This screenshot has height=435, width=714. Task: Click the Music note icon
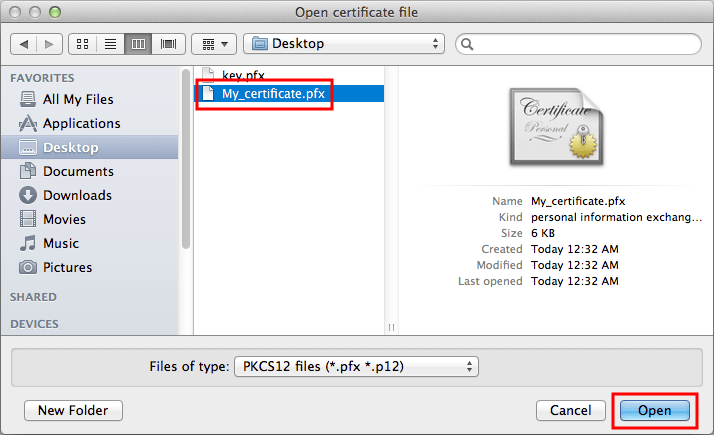28,243
